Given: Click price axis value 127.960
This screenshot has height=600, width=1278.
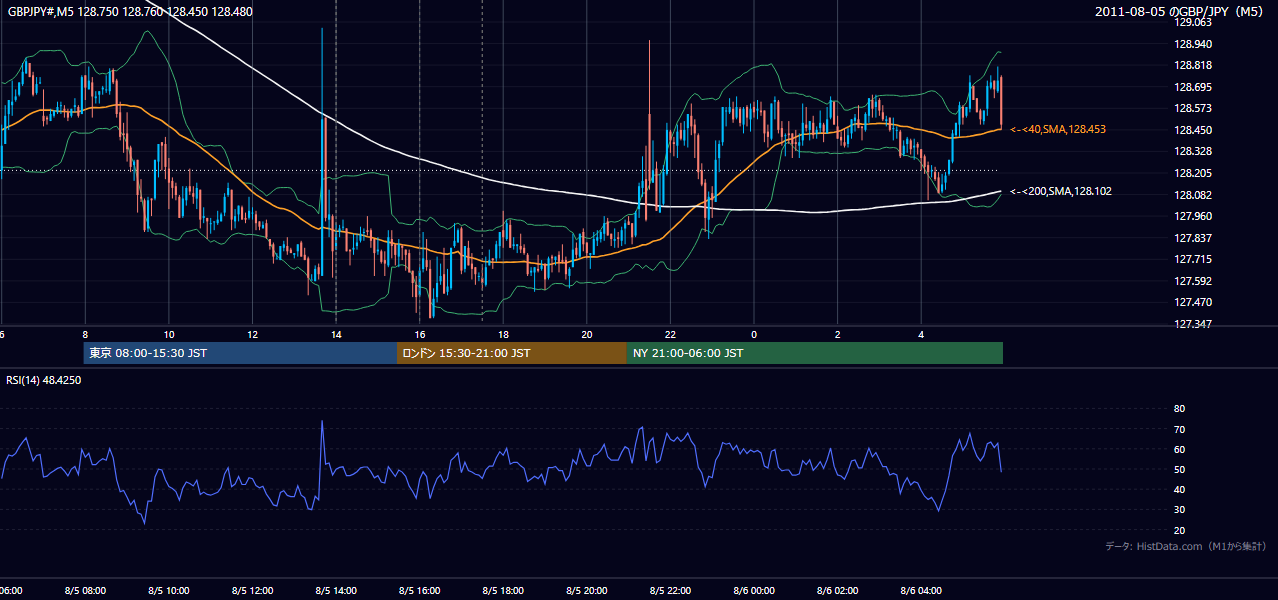Looking at the screenshot, I should (1193, 216).
